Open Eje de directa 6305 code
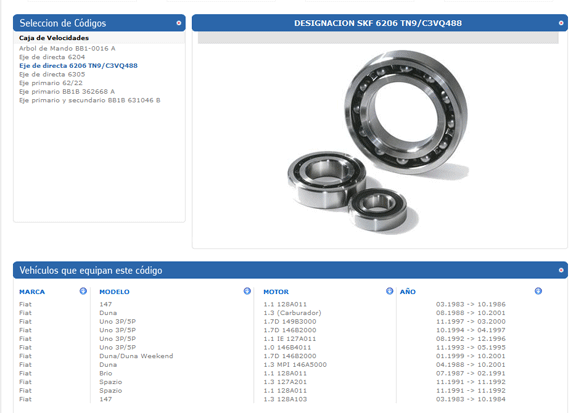This screenshot has height=413, width=576. pyautogui.click(x=52, y=74)
